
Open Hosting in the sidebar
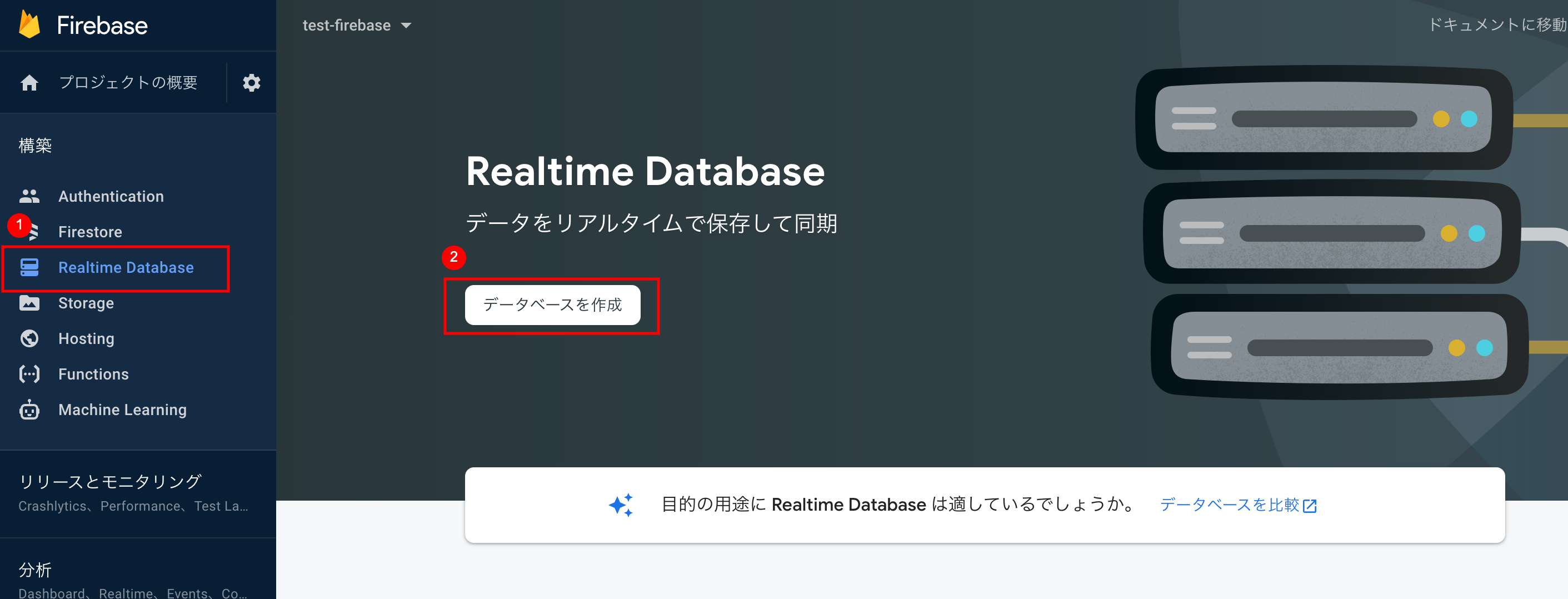[87, 338]
